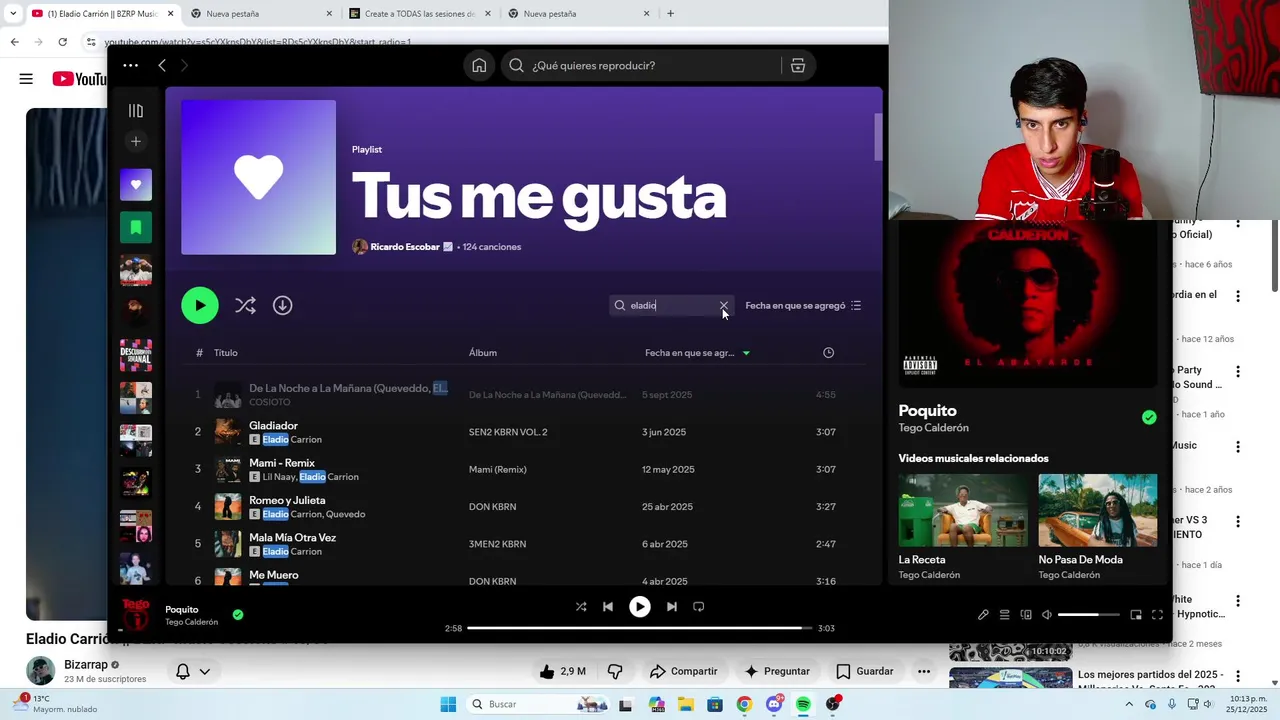This screenshot has height=720, width=1280.
Task: Dislike the YouTube video
Action: [x=615, y=671]
